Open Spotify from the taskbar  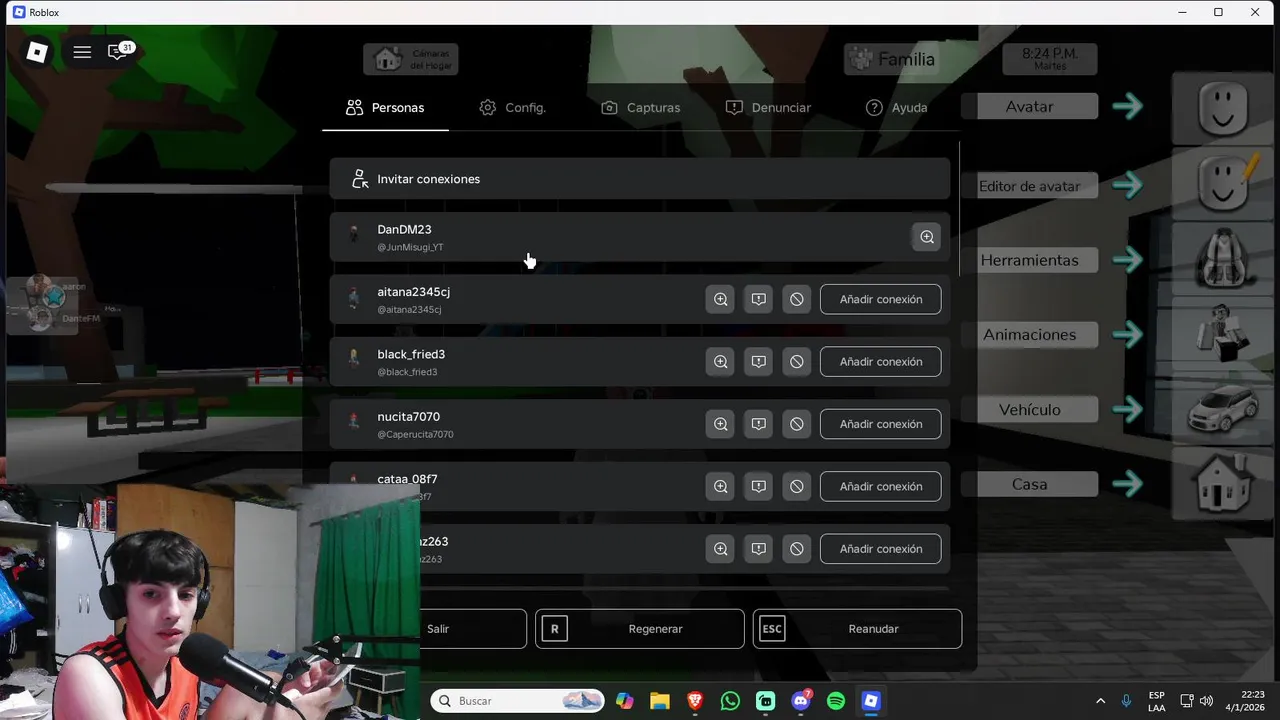tap(836, 701)
